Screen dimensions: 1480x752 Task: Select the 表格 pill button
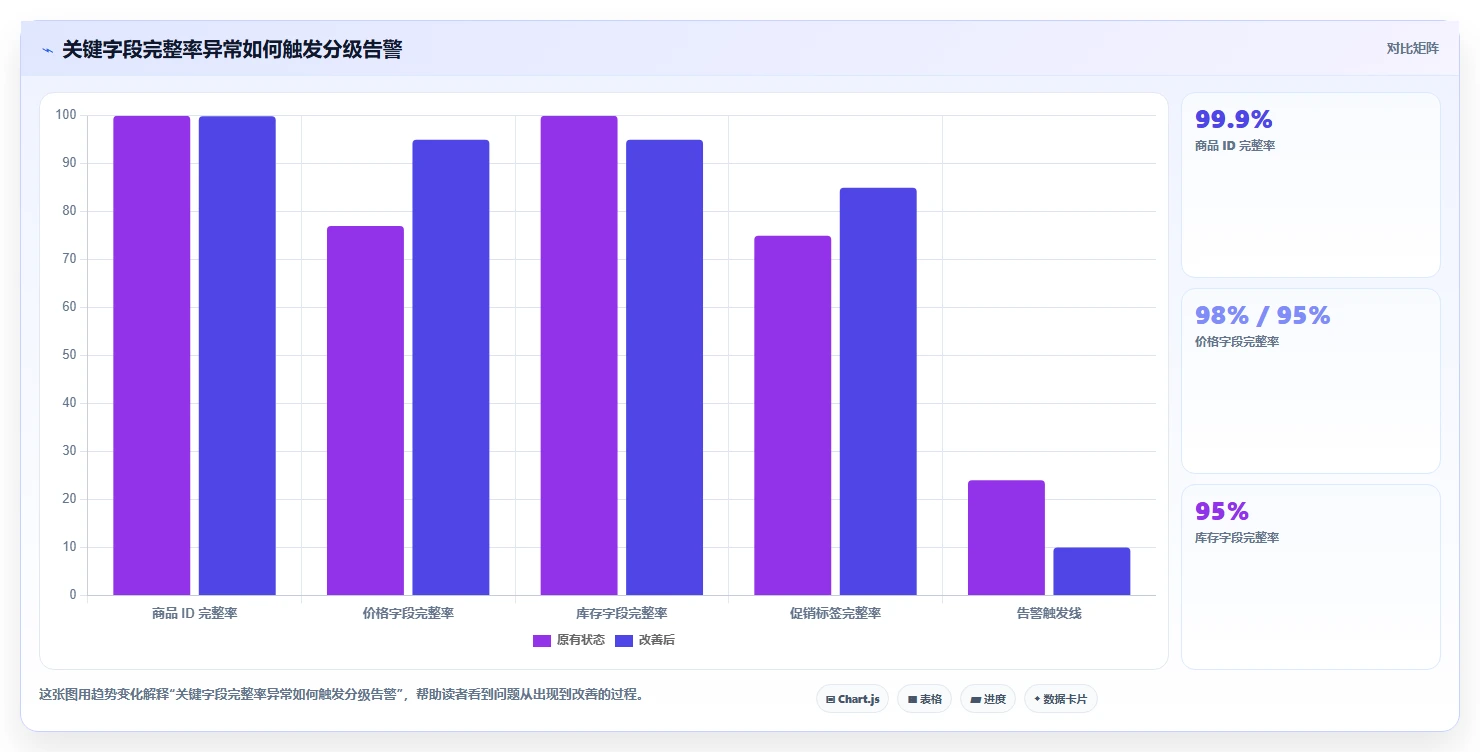pyautogui.click(x=924, y=699)
